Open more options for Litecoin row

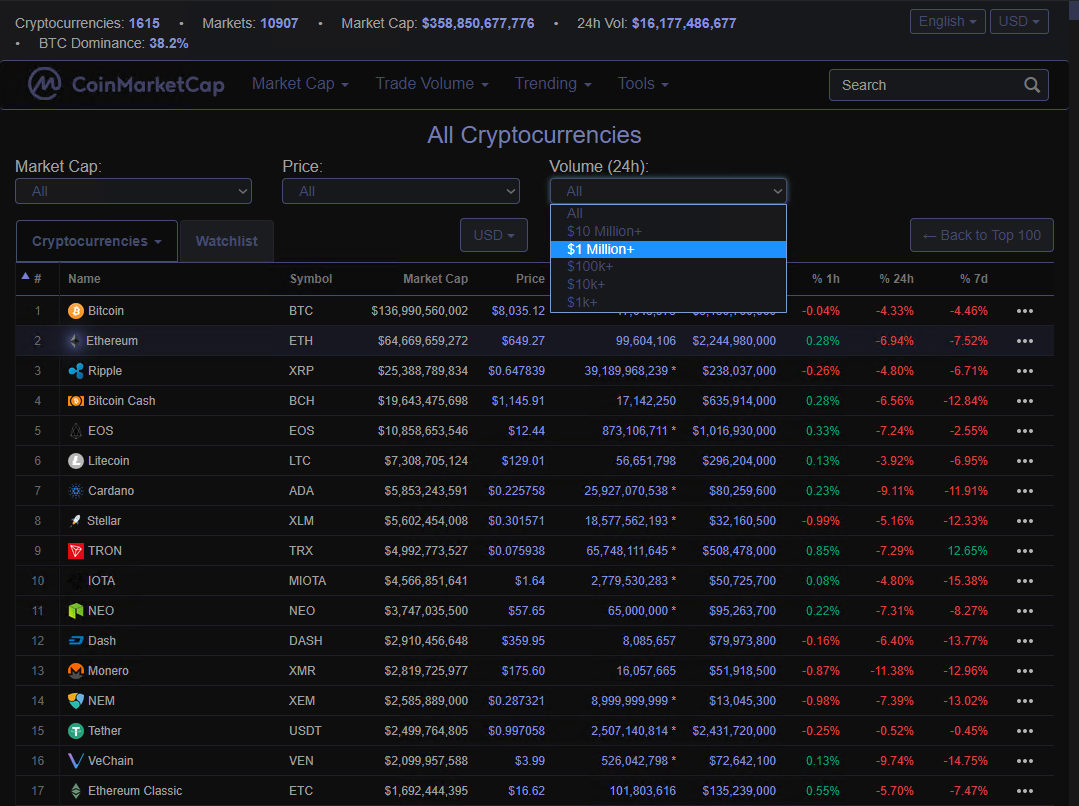1025,461
